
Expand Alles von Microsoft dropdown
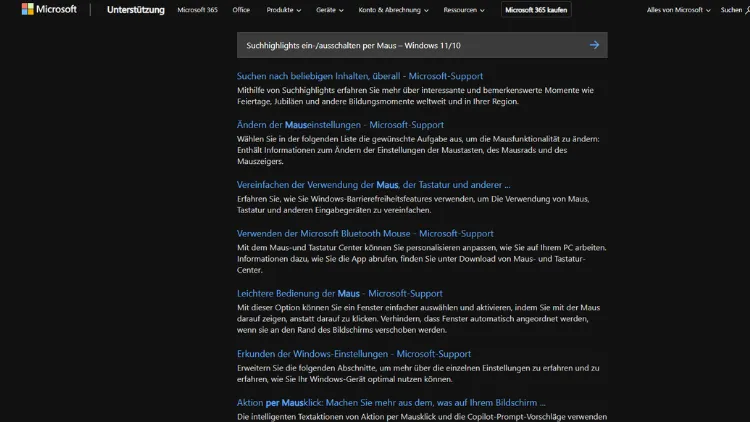coord(678,10)
